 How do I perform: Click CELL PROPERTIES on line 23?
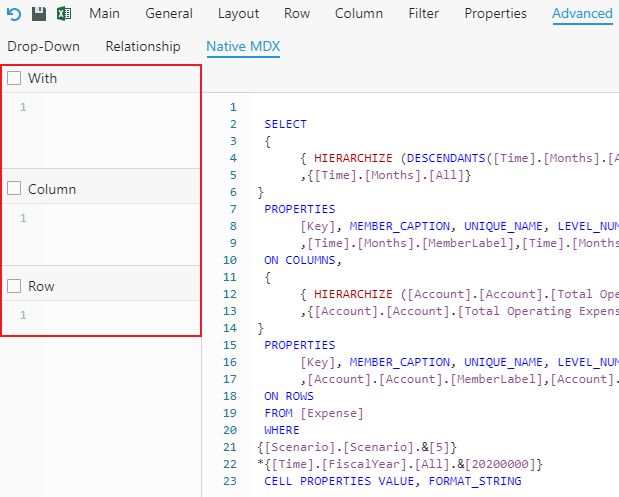pyautogui.click(x=318, y=481)
